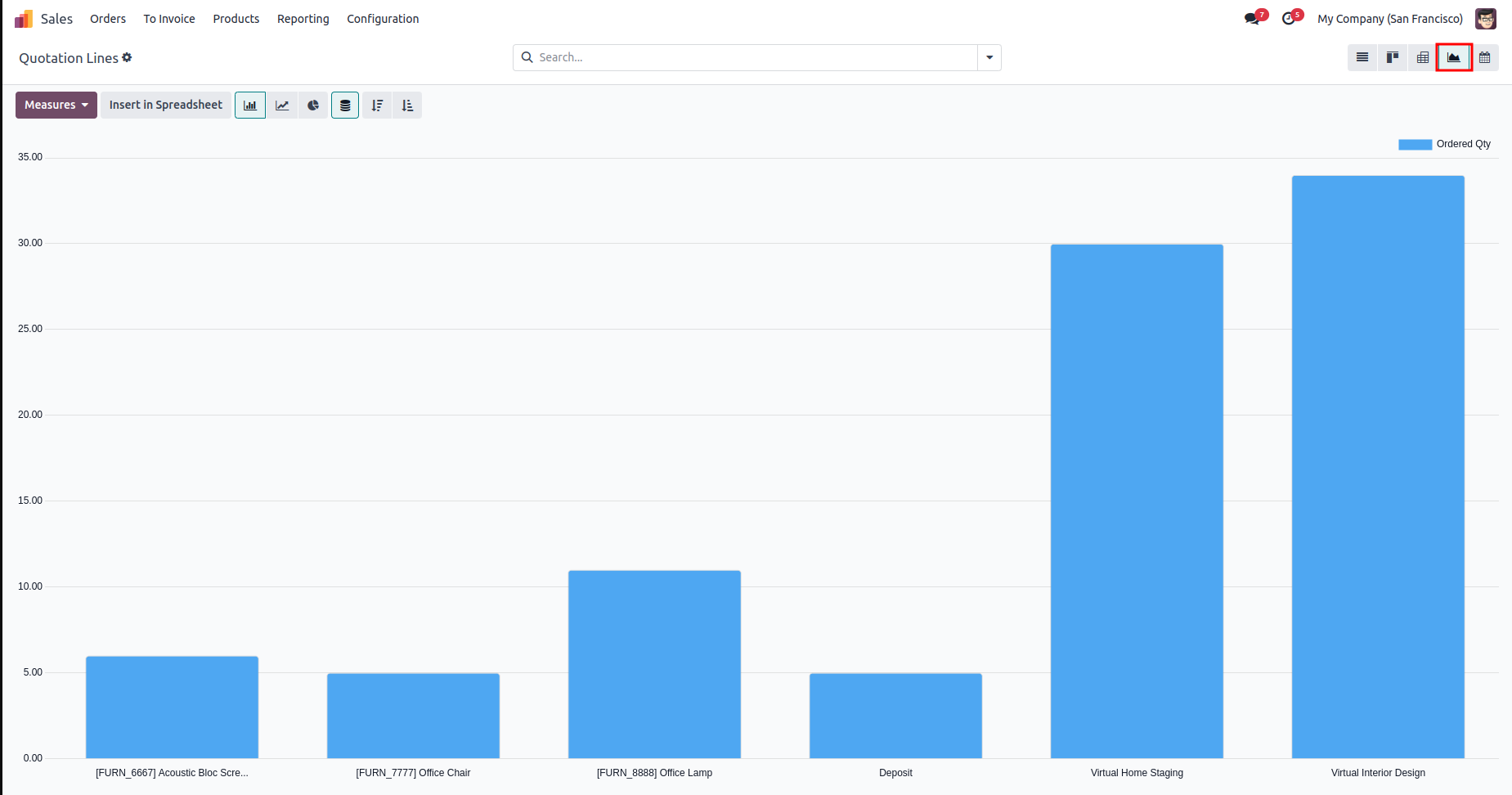The image size is (1512, 795).
Task: Open the activities clock icon
Action: pyautogui.click(x=1290, y=19)
